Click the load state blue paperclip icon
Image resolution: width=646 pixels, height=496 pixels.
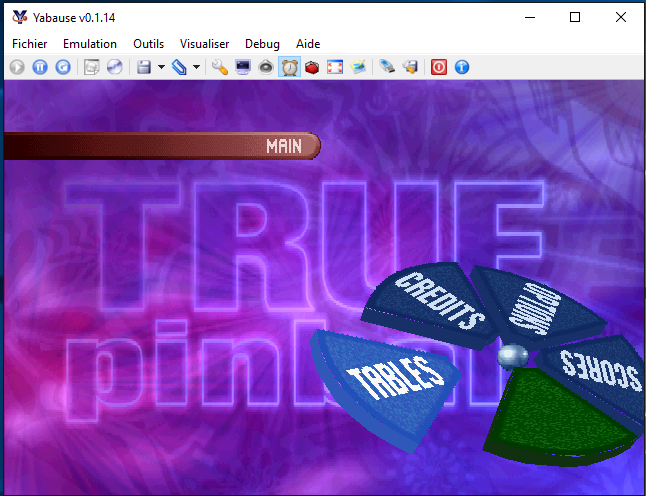(x=179, y=67)
